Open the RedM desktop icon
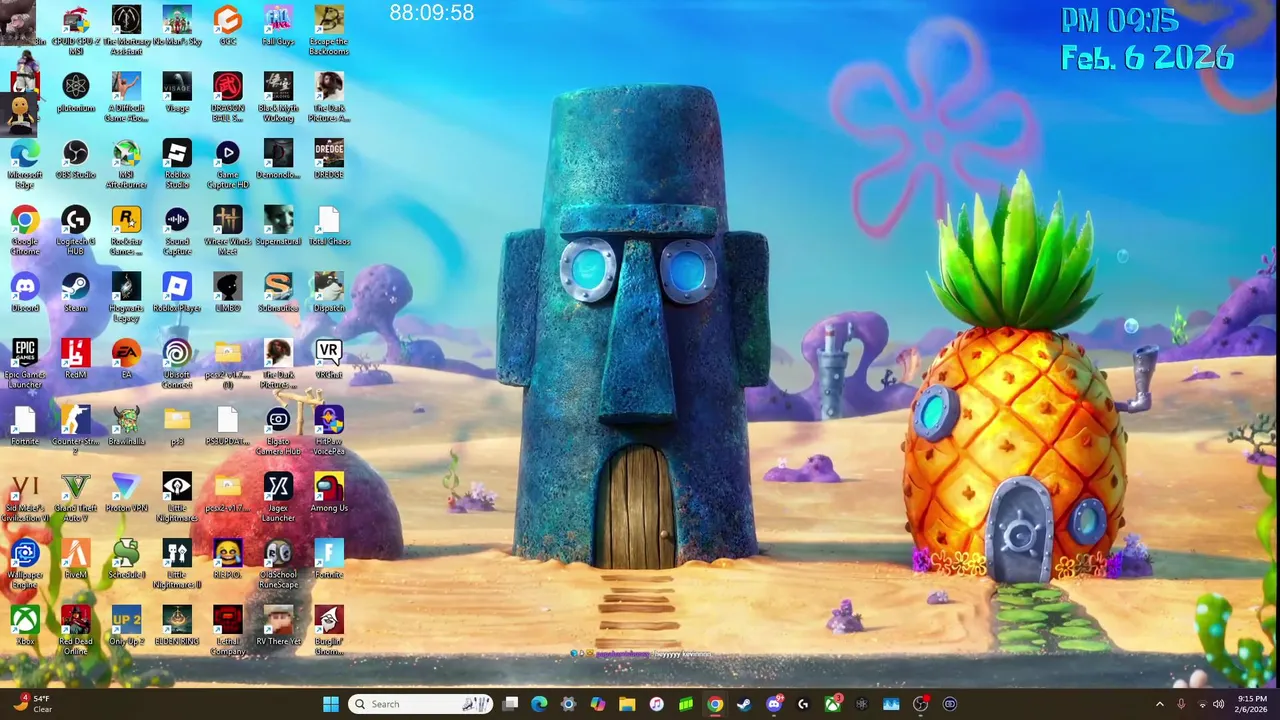 (76, 360)
